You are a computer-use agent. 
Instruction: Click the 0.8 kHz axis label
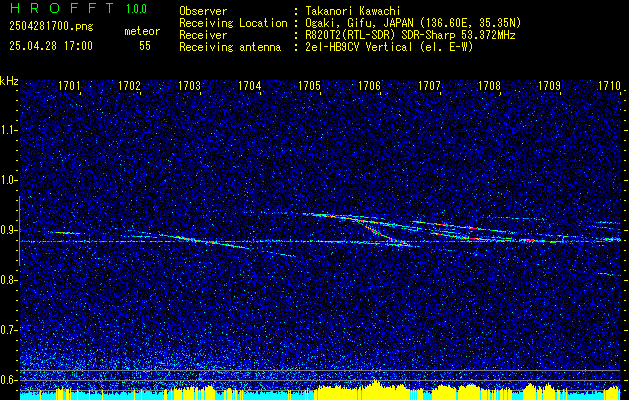(8, 280)
